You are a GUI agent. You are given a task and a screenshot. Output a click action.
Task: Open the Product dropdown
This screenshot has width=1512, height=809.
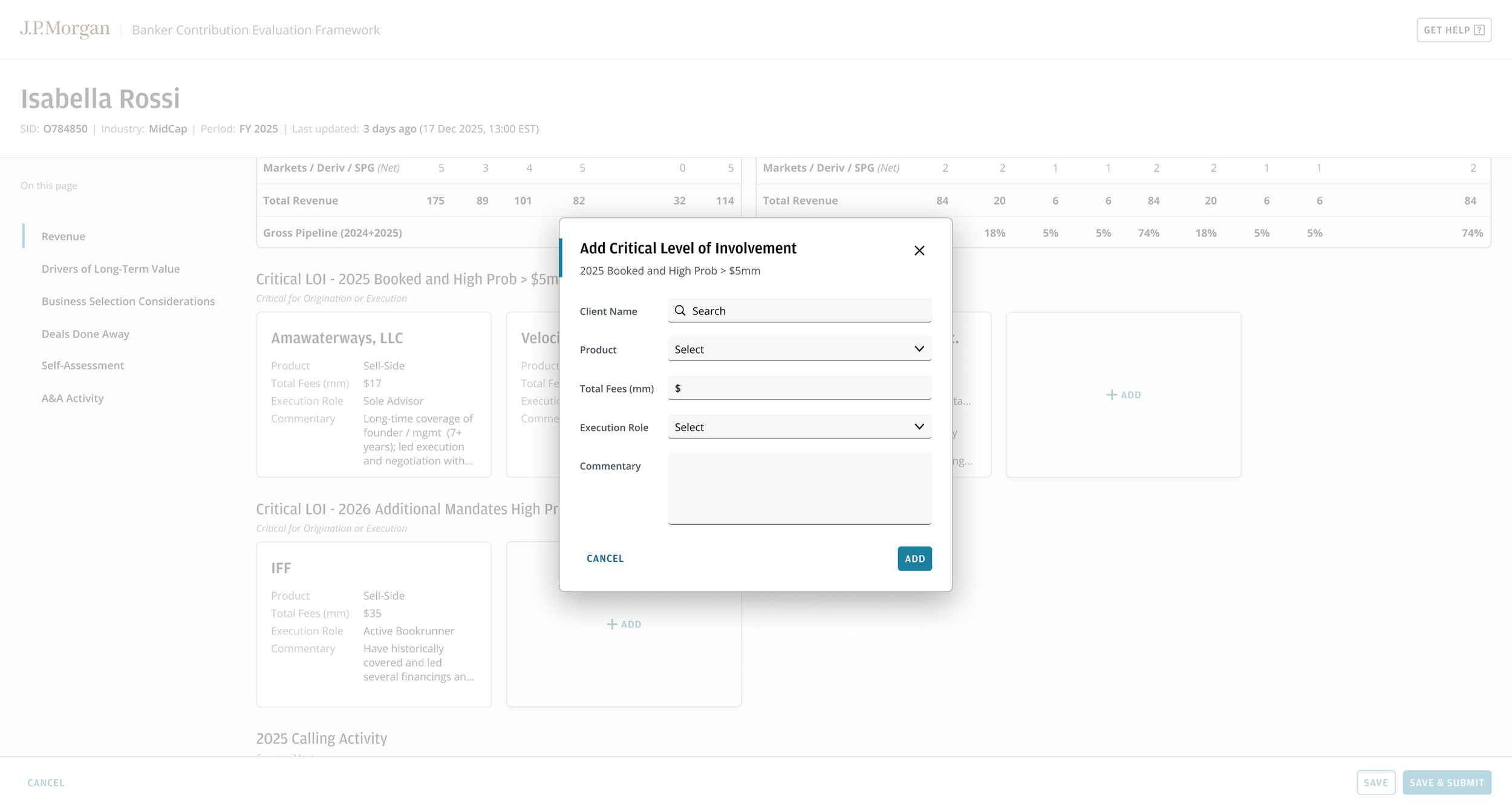(x=800, y=349)
